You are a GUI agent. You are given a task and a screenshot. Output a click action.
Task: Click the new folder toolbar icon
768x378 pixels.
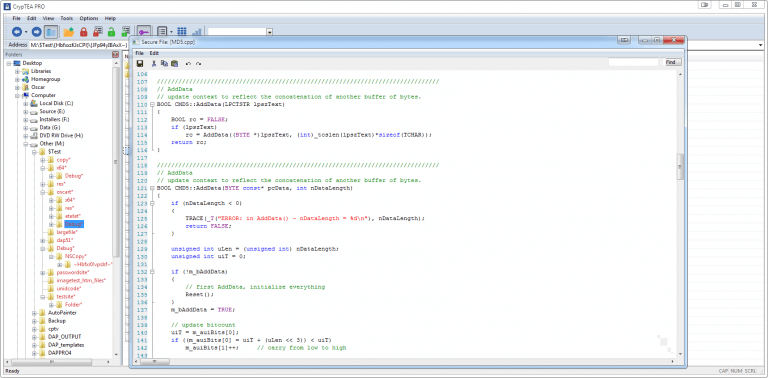point(69,32)
